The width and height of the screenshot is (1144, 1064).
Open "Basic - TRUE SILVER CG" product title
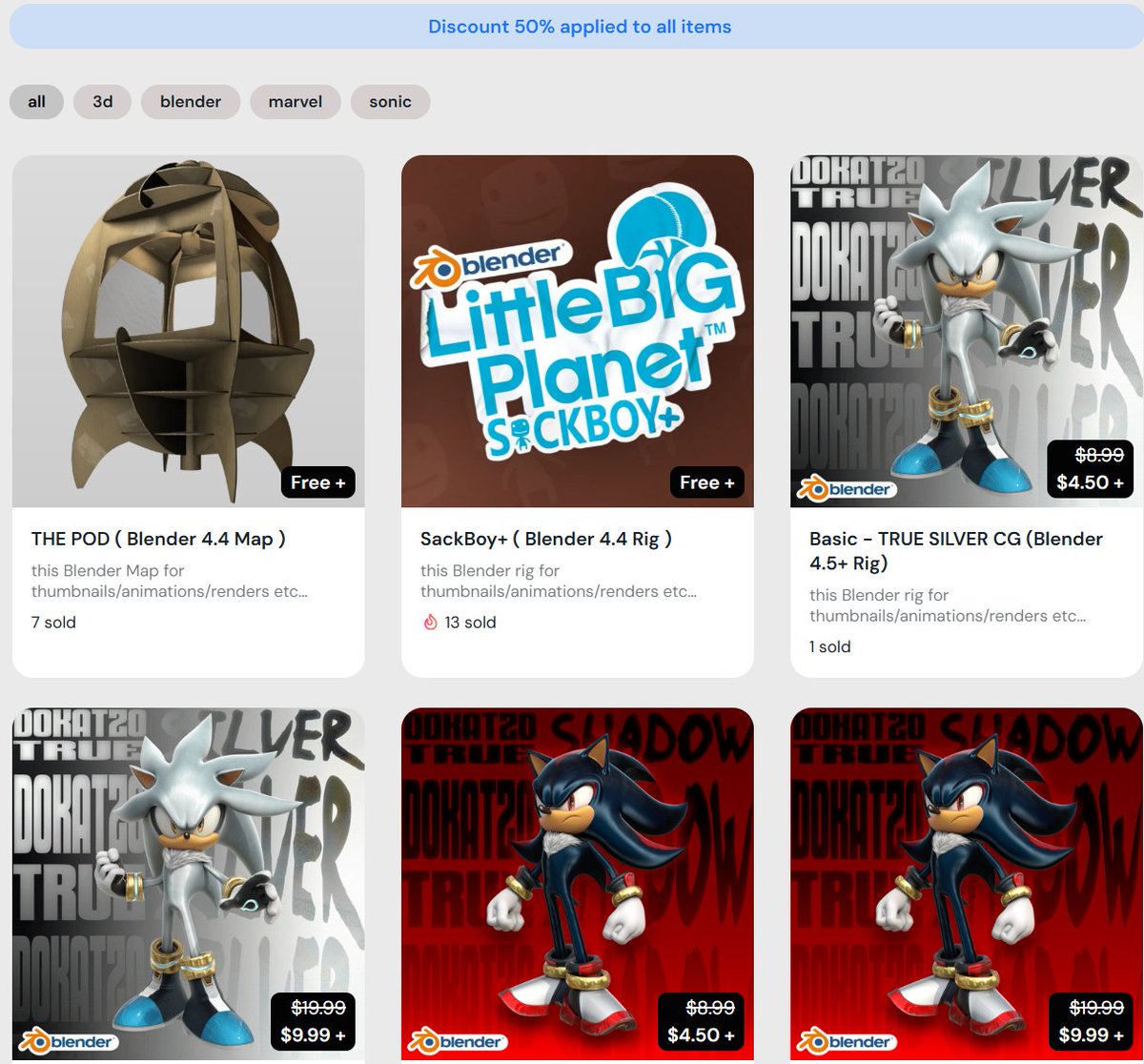pyautogui.click(x=956, y=551)
